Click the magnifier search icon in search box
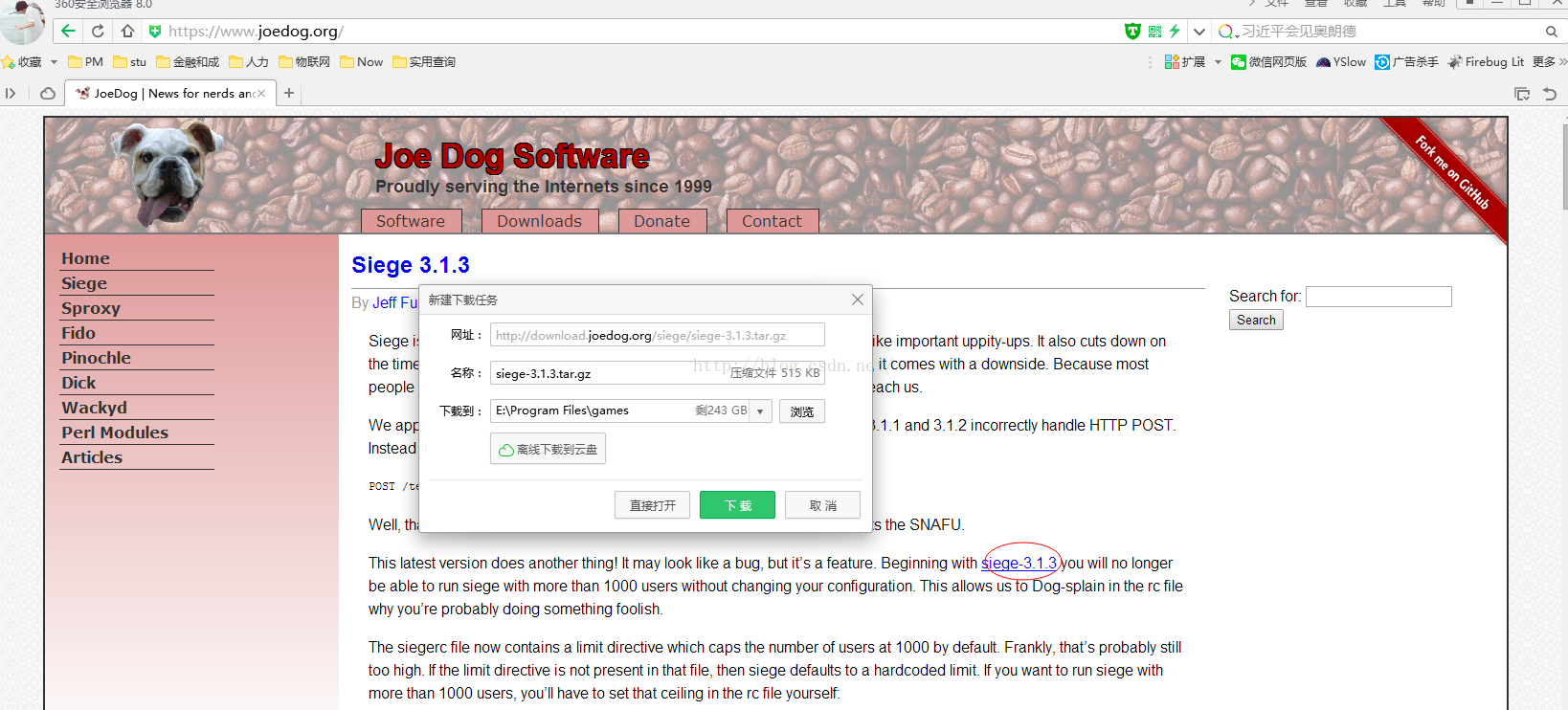 tap(1551, 32)
